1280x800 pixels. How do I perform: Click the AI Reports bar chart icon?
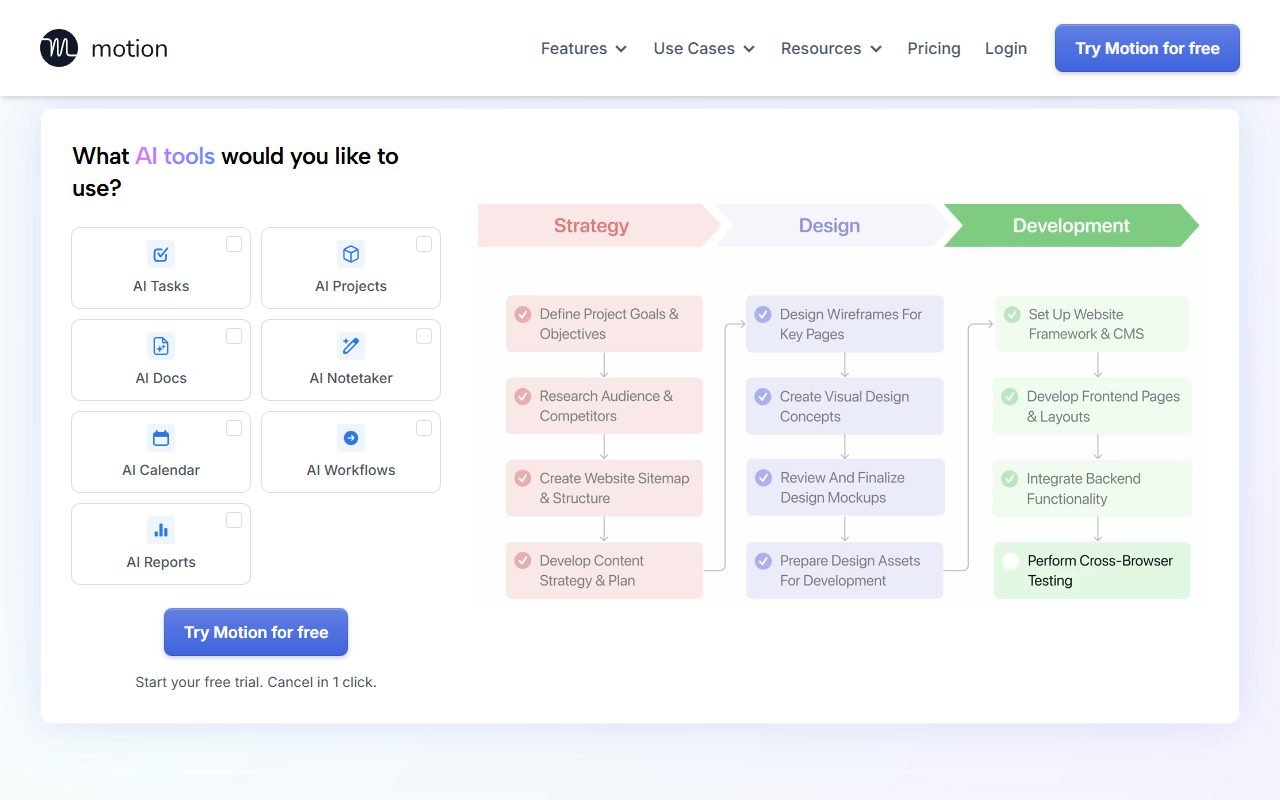pos(161,530)
